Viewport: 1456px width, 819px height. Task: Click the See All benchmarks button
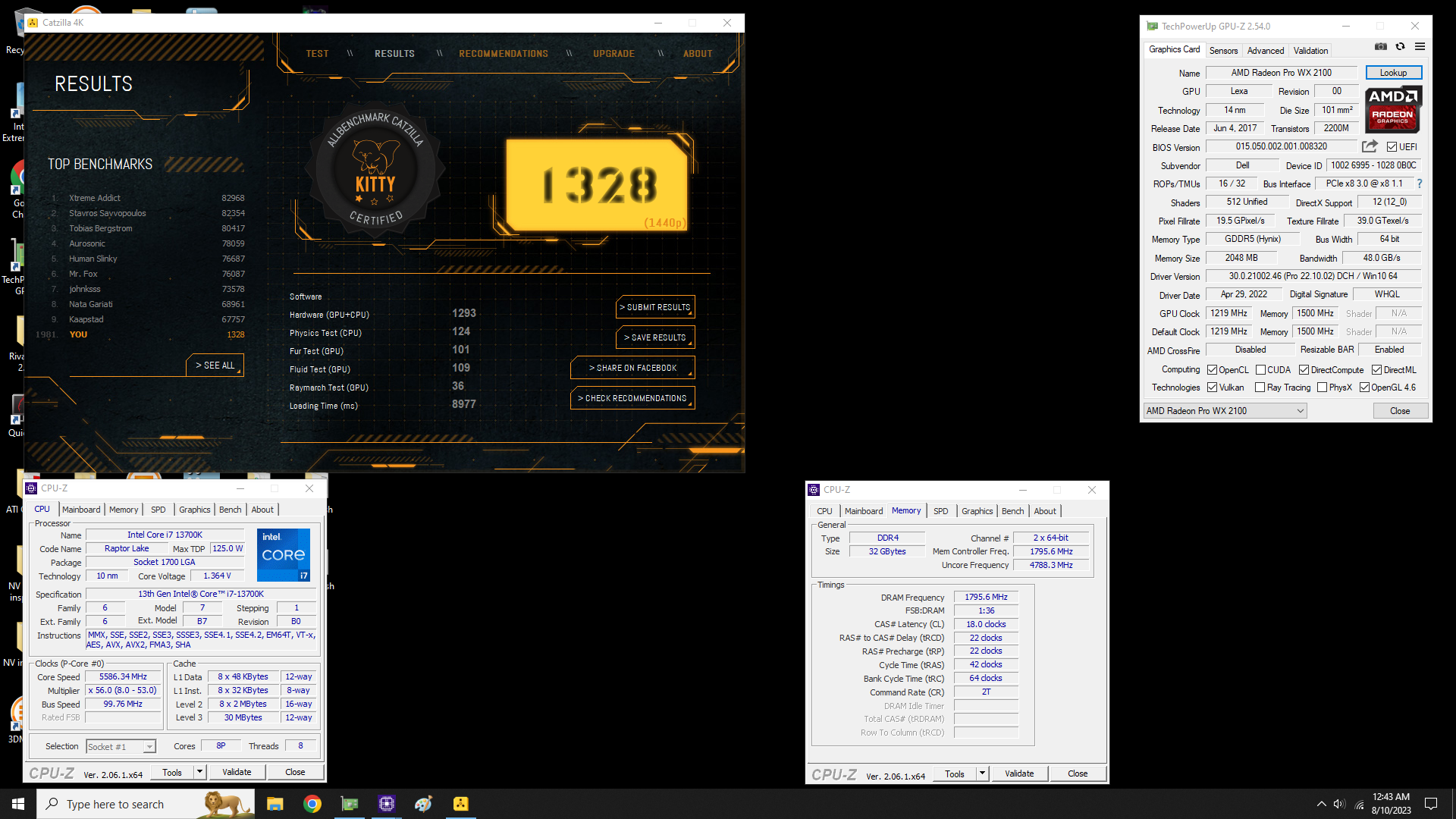215,365
